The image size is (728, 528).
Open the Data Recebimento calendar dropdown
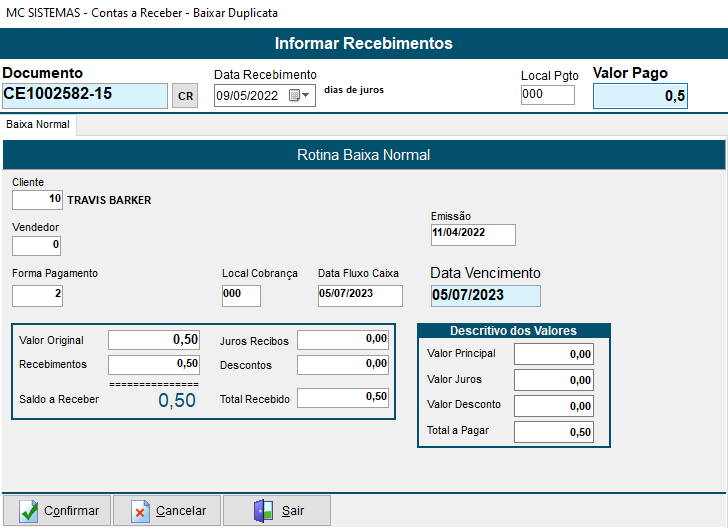[300, 96]
